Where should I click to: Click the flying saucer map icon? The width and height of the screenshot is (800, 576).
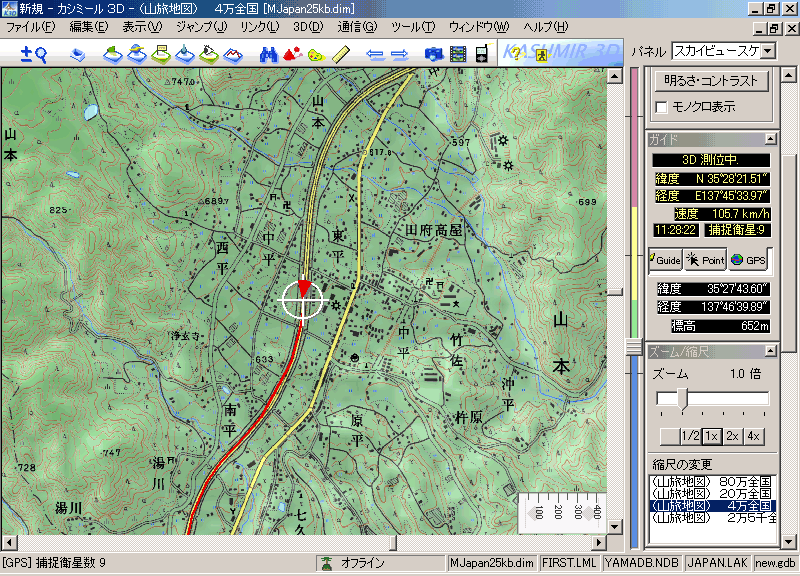(137, 54)
